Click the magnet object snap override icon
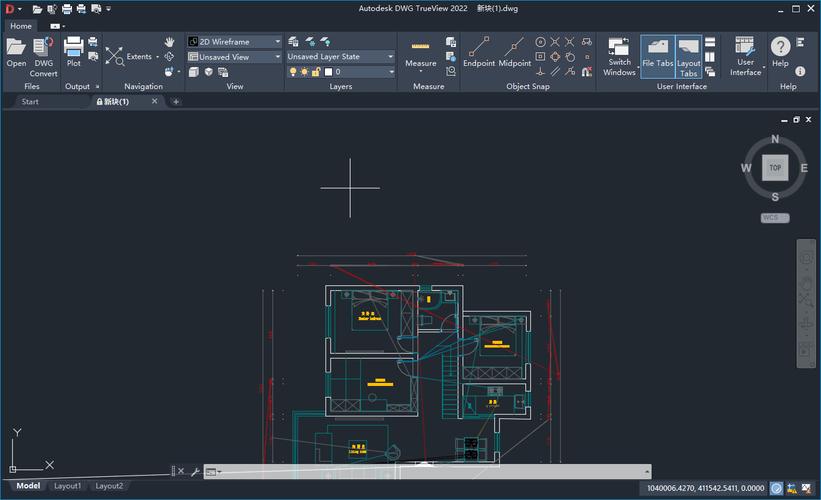The width and height of the screenshot is (821, 500). [x=586, y=72]
